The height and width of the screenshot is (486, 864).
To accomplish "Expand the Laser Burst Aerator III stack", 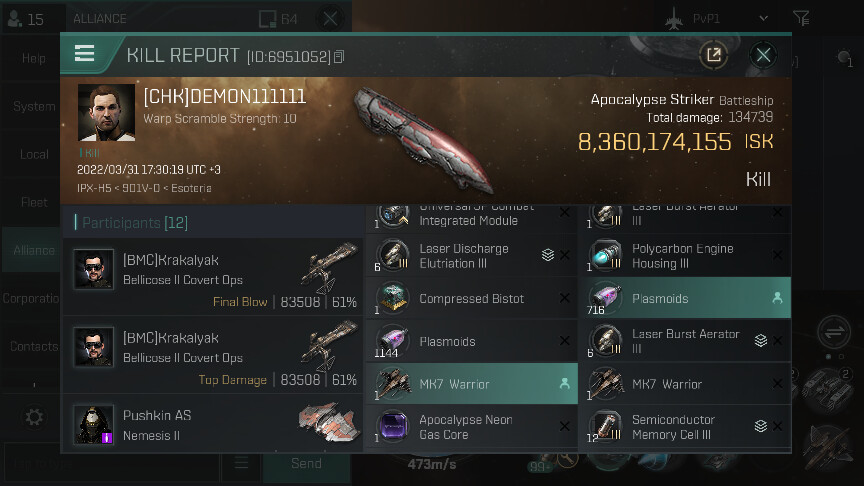I will (x=760, y=341).
